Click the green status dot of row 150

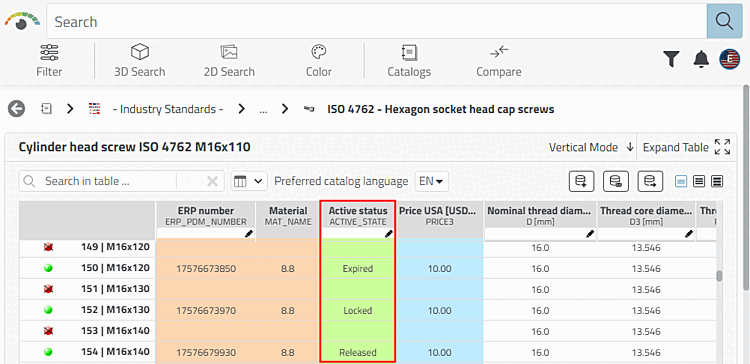pyautogui.click(x=48, y=268)
